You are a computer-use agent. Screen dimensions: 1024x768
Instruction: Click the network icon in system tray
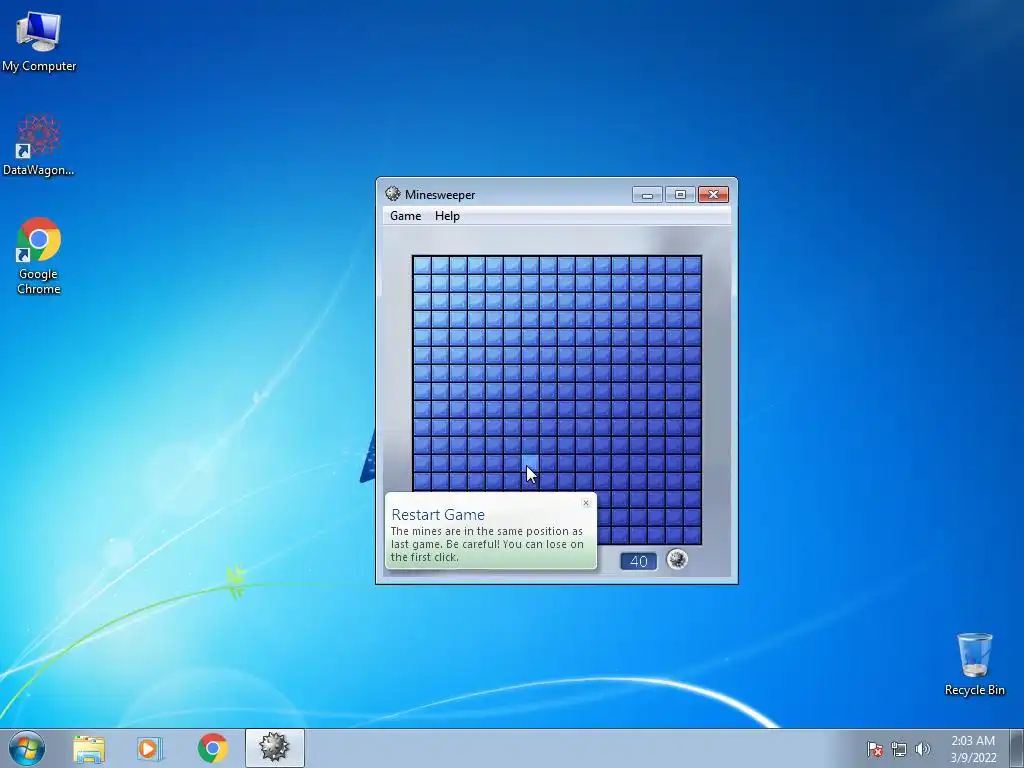click(x=899, y=749)
